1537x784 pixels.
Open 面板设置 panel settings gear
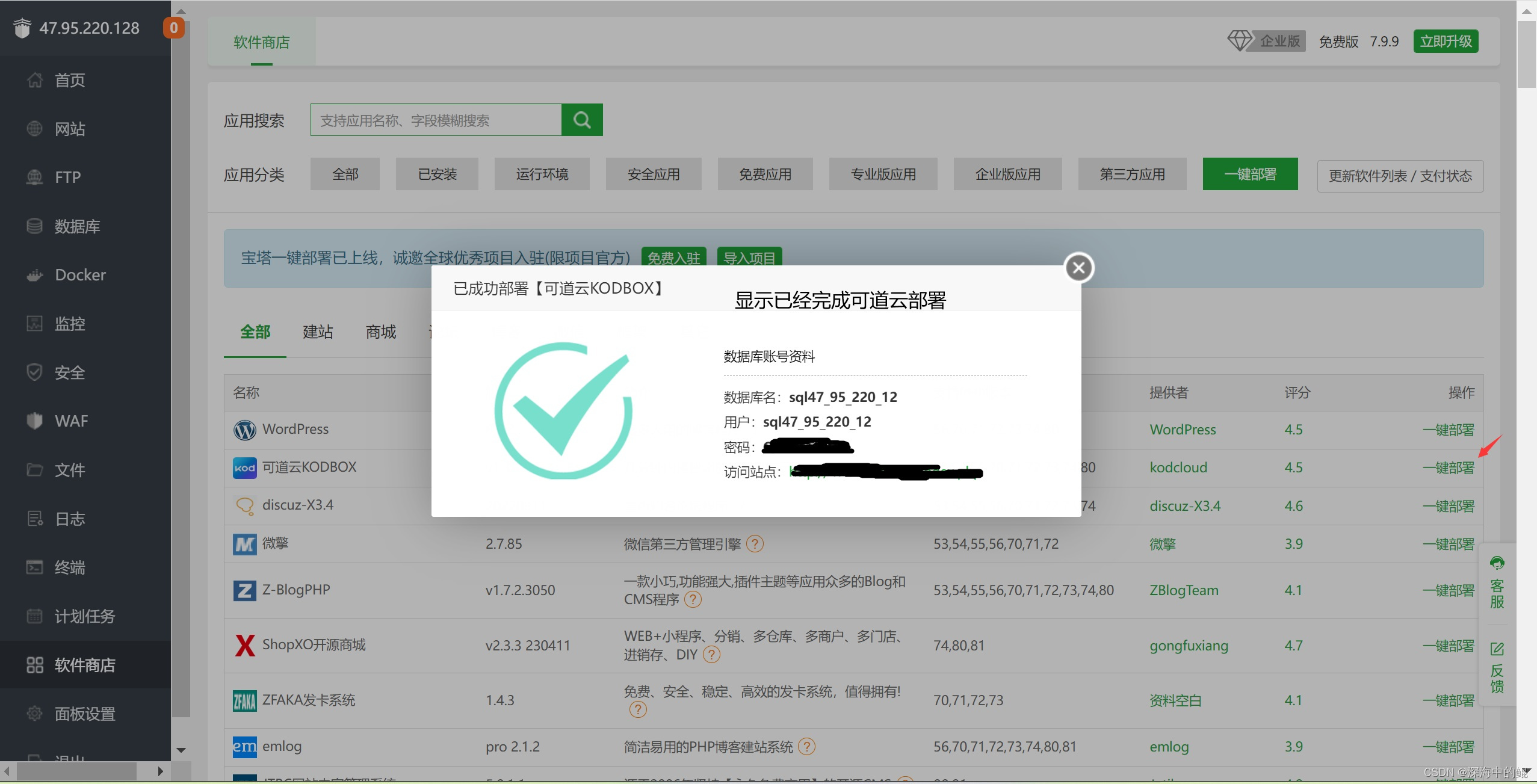tap(35, 714)
